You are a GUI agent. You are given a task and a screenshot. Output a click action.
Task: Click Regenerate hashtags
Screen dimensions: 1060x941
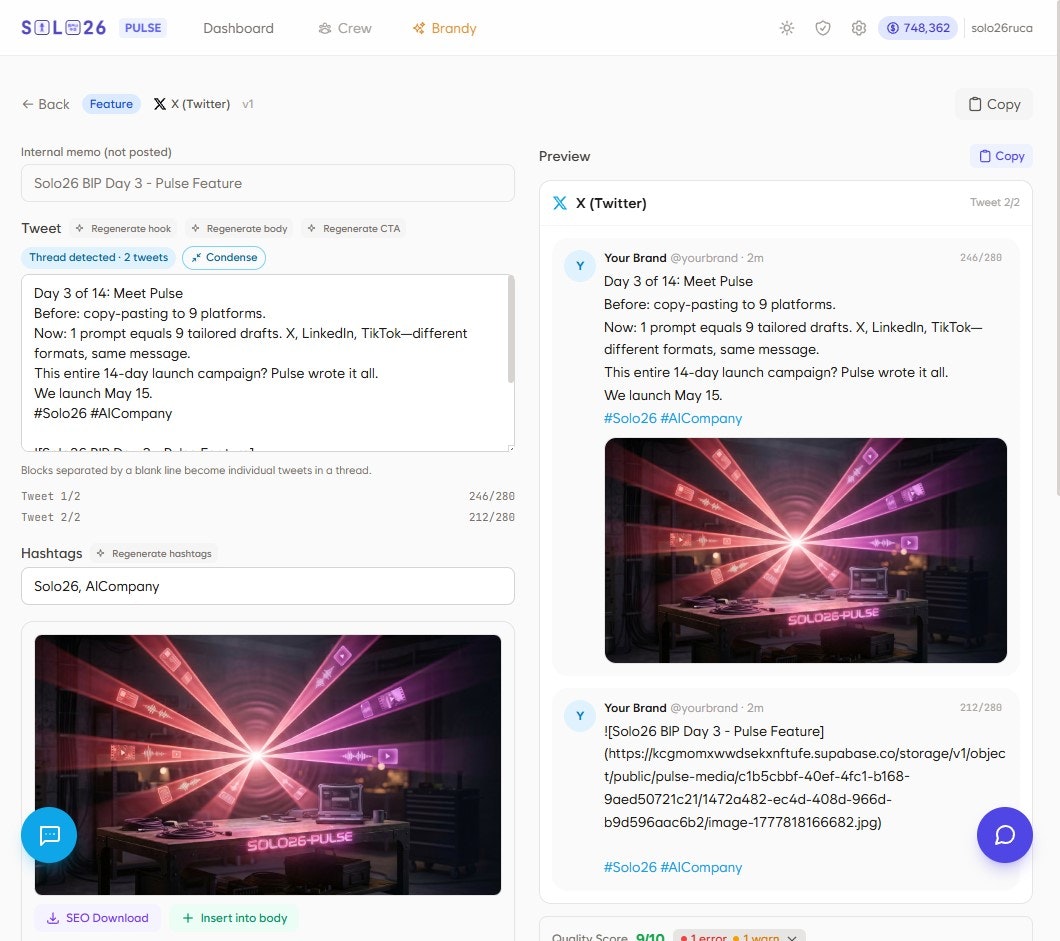154,554
